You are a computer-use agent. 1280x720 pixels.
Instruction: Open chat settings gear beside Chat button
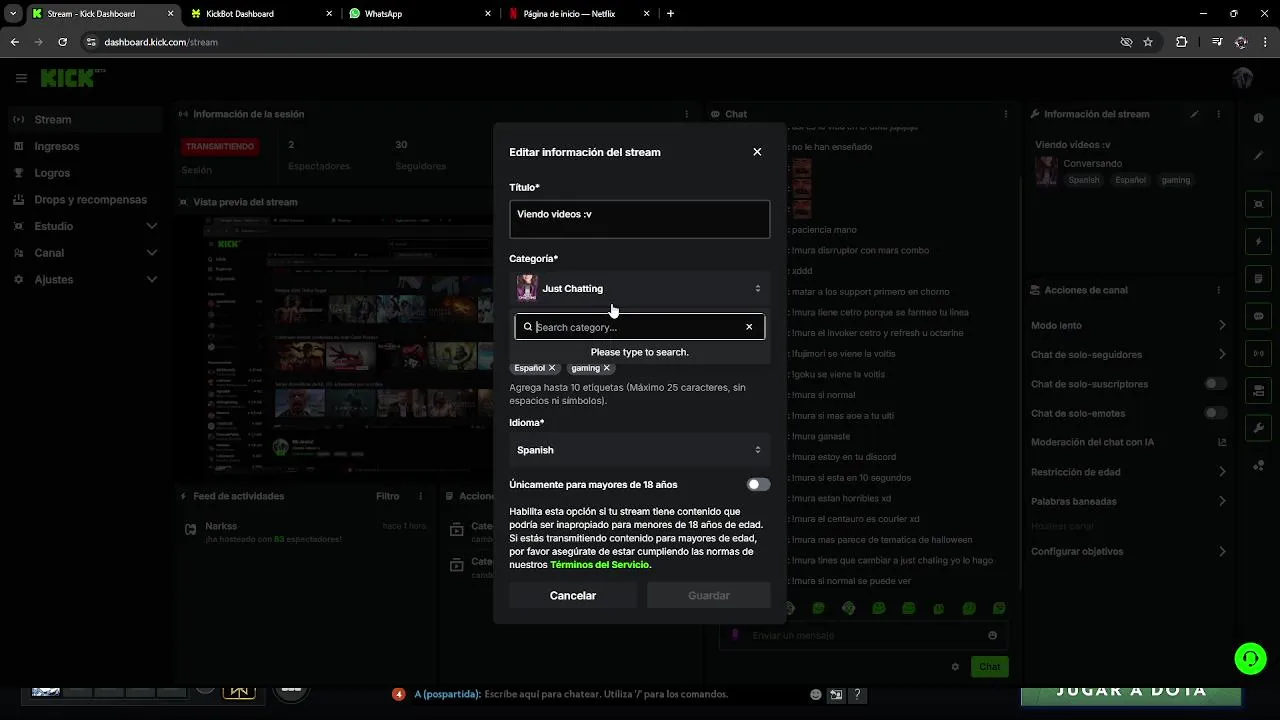click(x=955, y=667)
